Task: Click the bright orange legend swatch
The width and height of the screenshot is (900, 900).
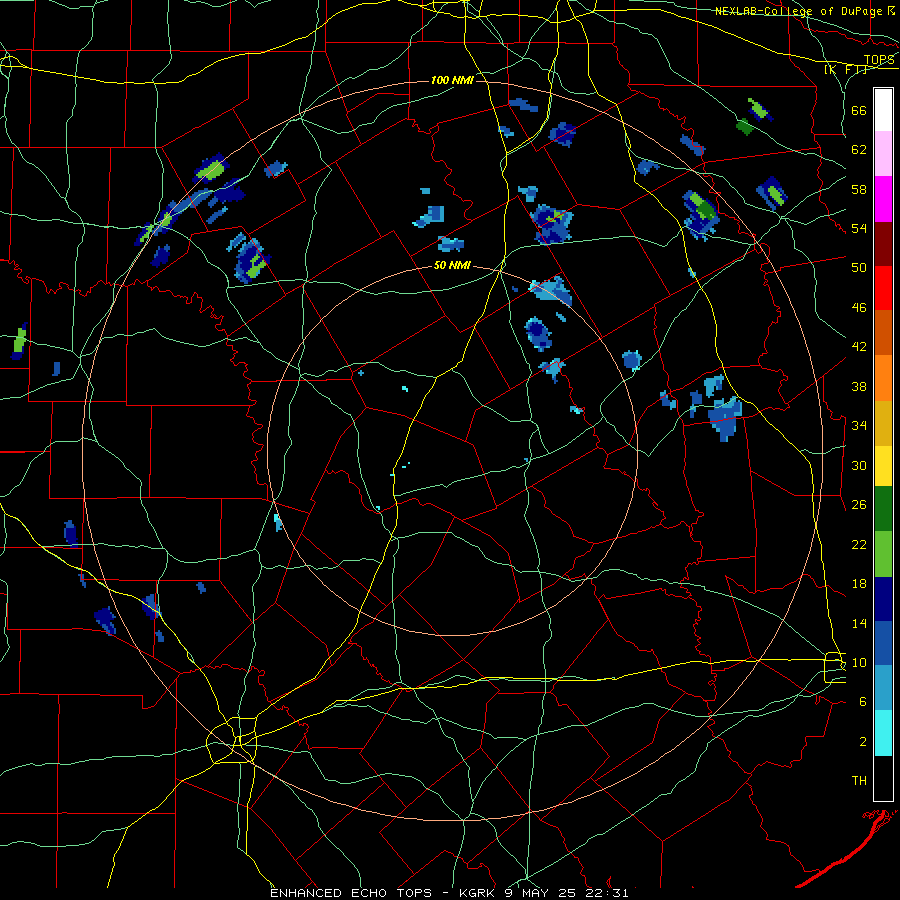Action: coord(883,377)
